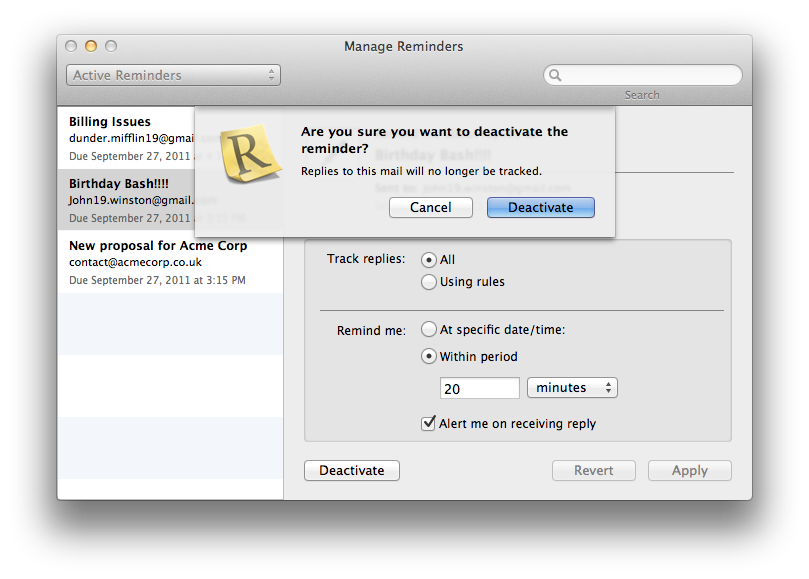The width and height of the screenshot is (809, 579).
Task: Select the All track replies radio
Action: (x=429, y=260)
